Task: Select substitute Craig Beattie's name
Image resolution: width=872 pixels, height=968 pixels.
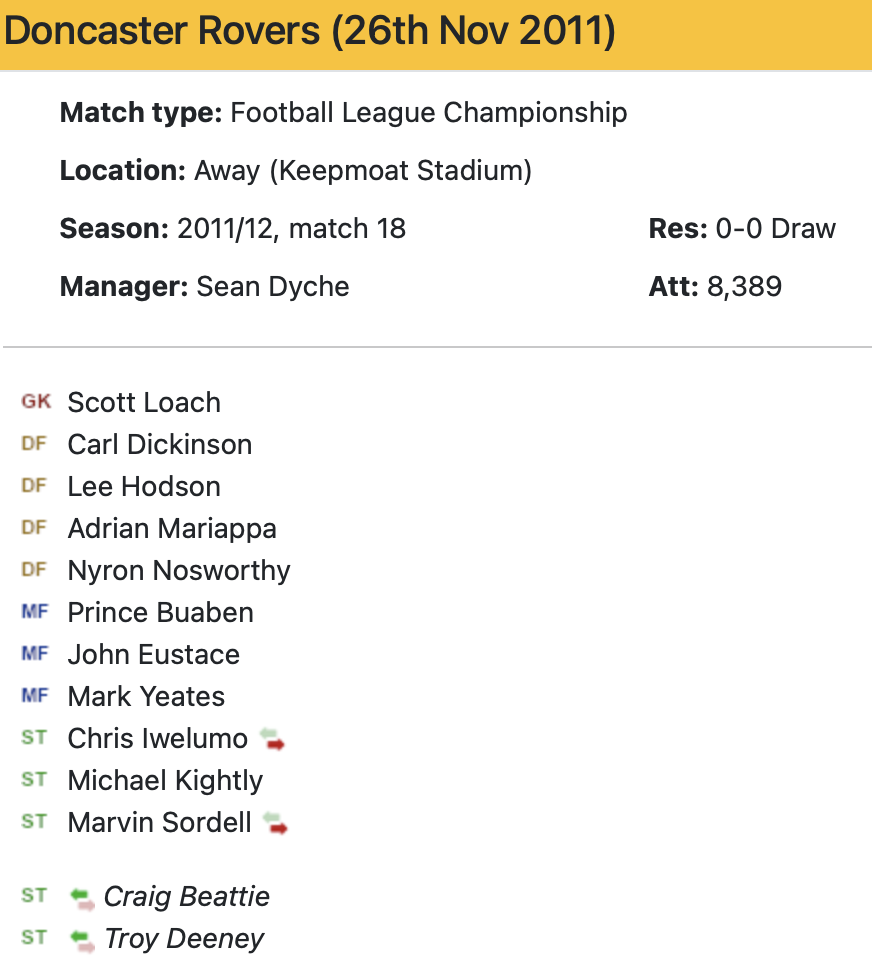Action: (187, 897)
